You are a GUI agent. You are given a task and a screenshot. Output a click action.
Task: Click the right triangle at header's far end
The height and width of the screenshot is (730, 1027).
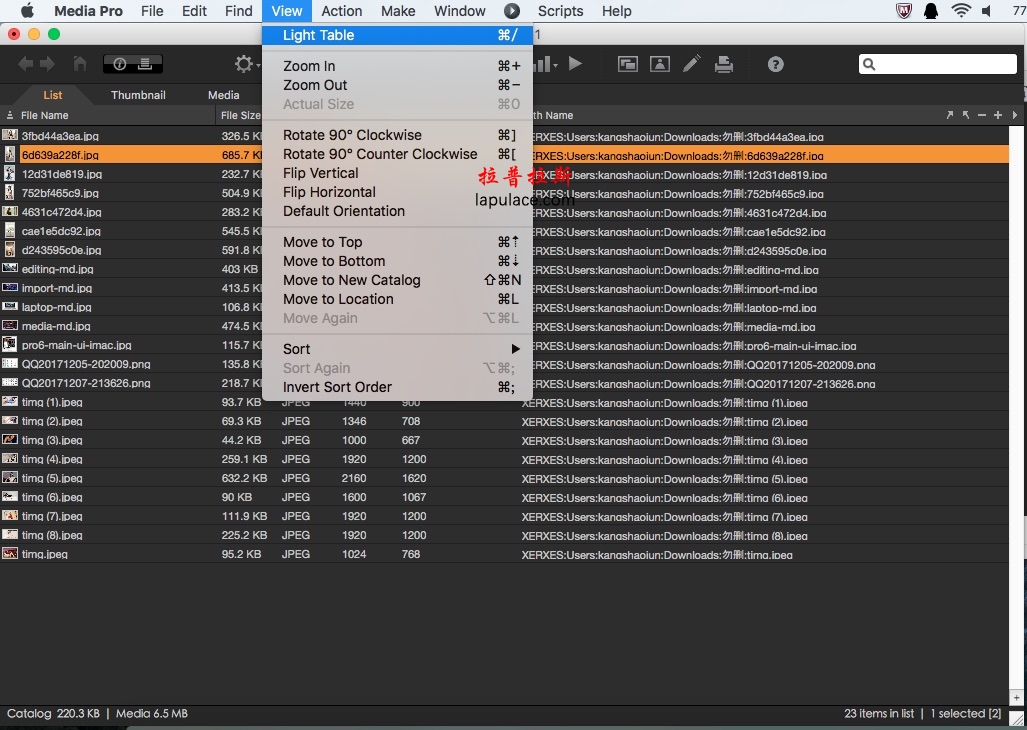[1015, 115]
